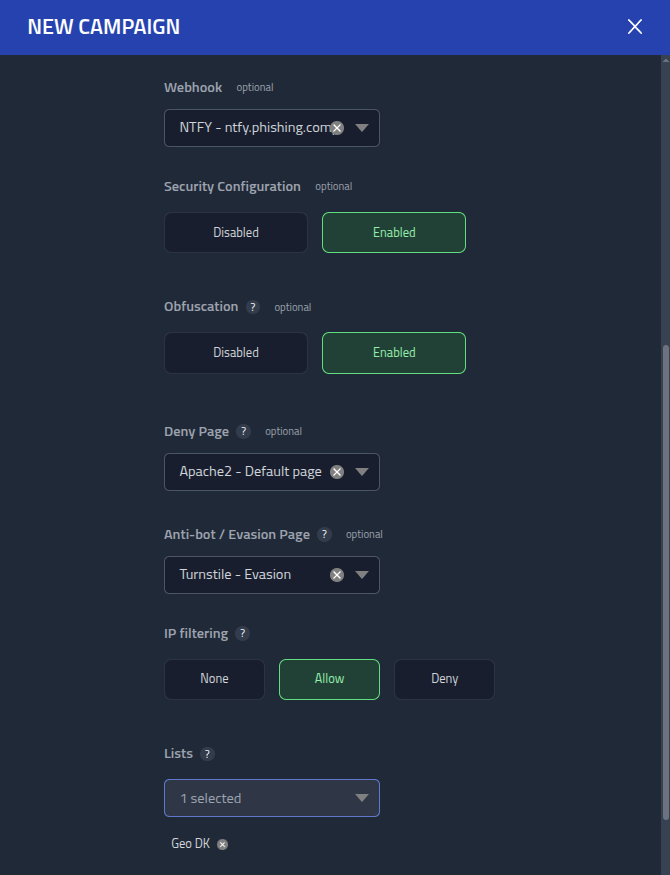
Task: Disable Security Configuration
Action: 235,232
